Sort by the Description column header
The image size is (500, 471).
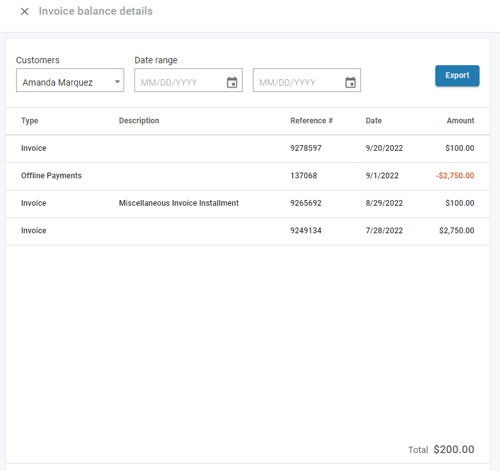[x=139, y=121]
